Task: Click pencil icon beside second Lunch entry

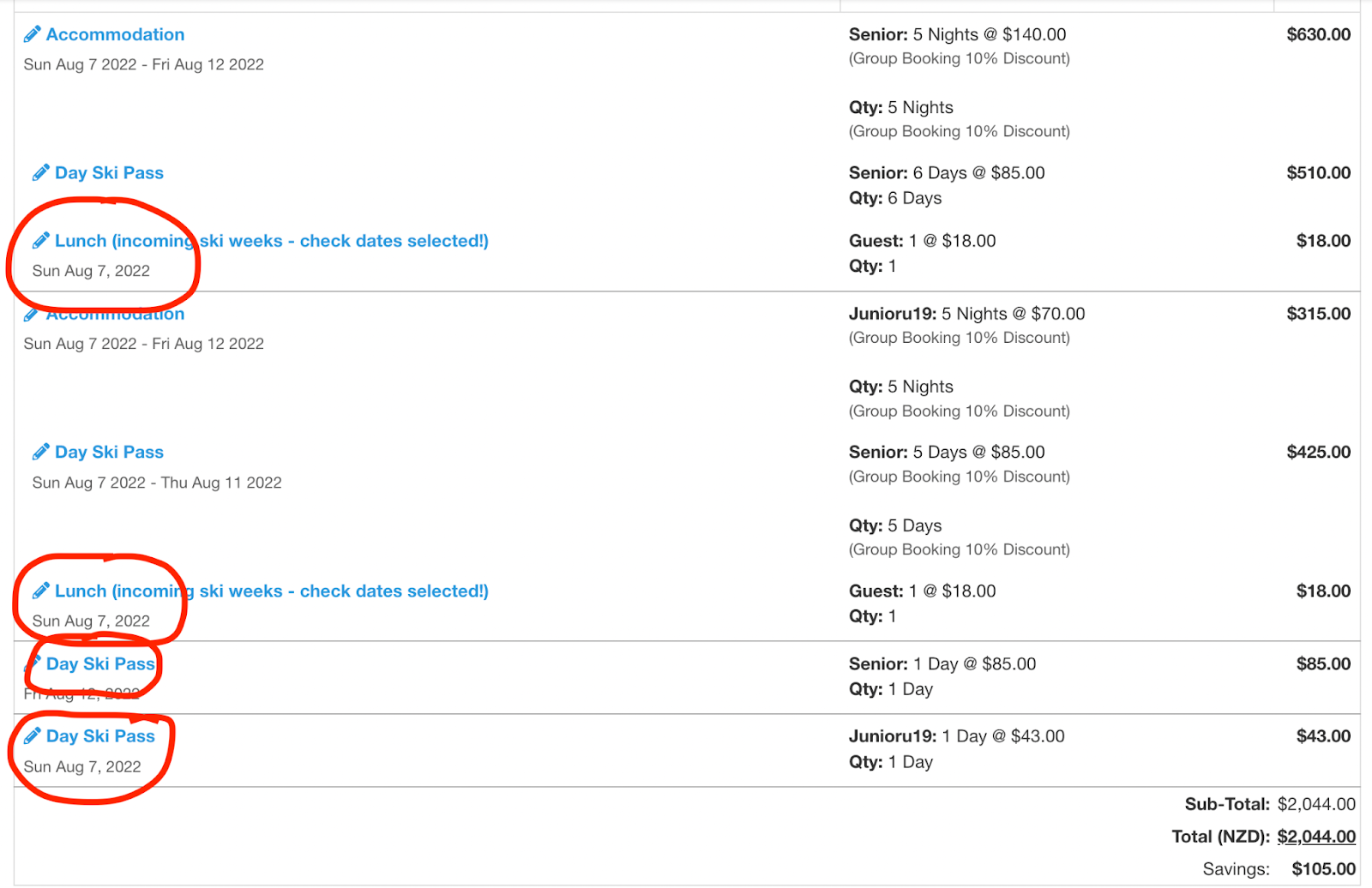Action: [x=40, y=591]
